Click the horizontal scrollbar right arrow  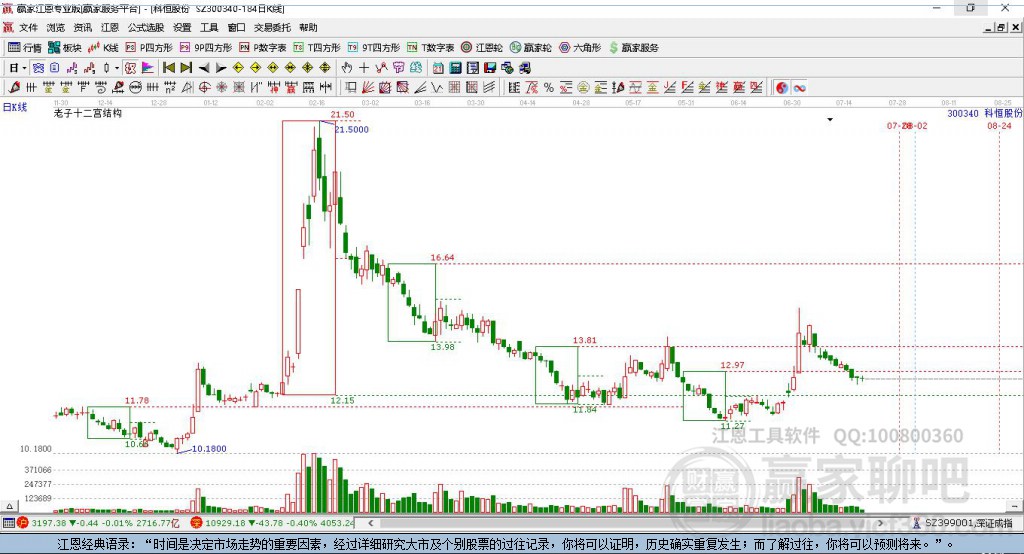[880, 523]
